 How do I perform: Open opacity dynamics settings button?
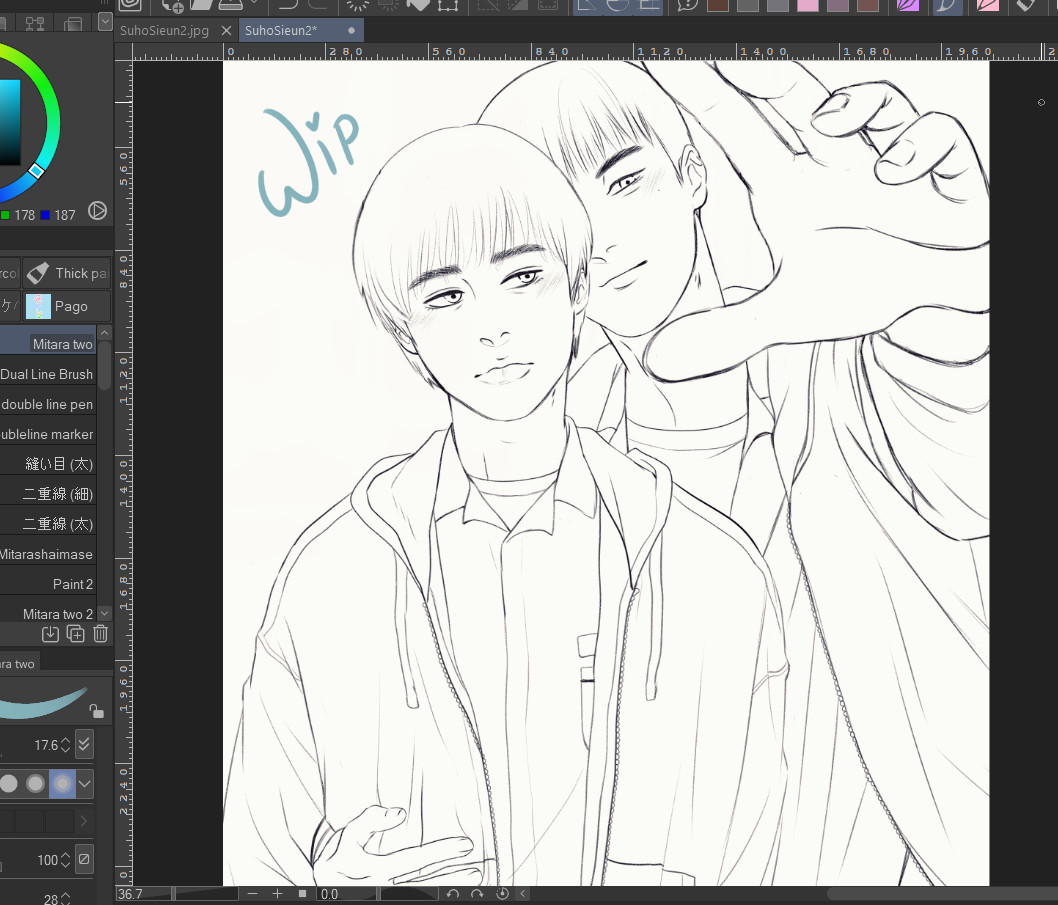84,859
